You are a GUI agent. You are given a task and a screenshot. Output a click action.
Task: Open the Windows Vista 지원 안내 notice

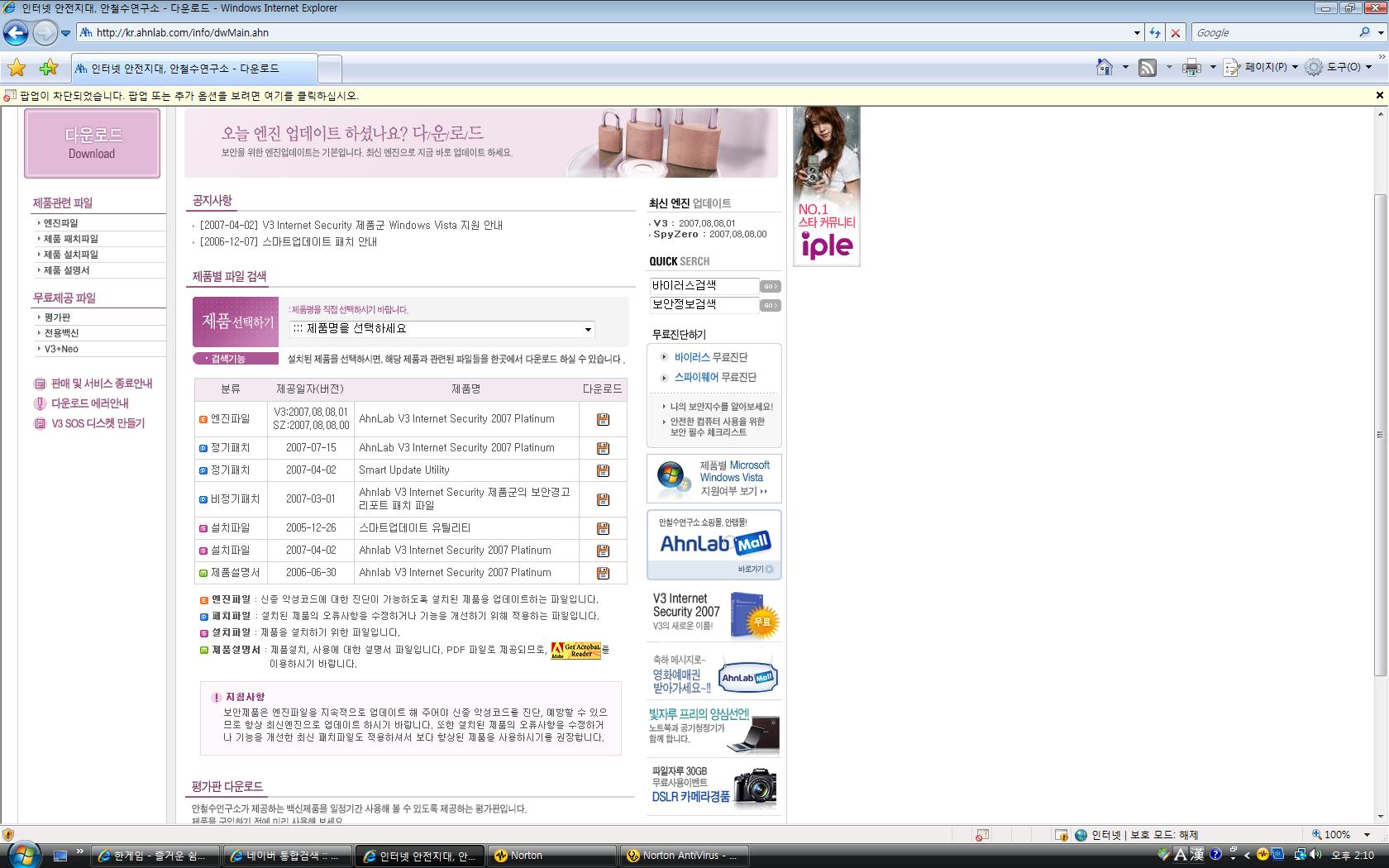tap(351, 225)
